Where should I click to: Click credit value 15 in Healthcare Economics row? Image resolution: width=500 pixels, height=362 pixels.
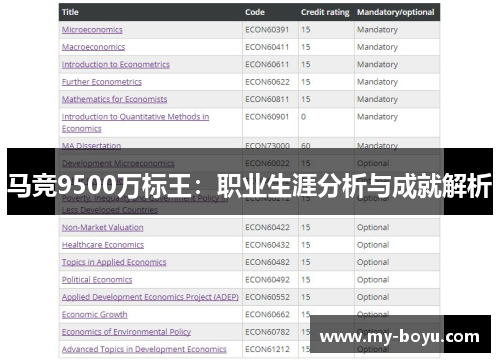click(x=306, y=245)
